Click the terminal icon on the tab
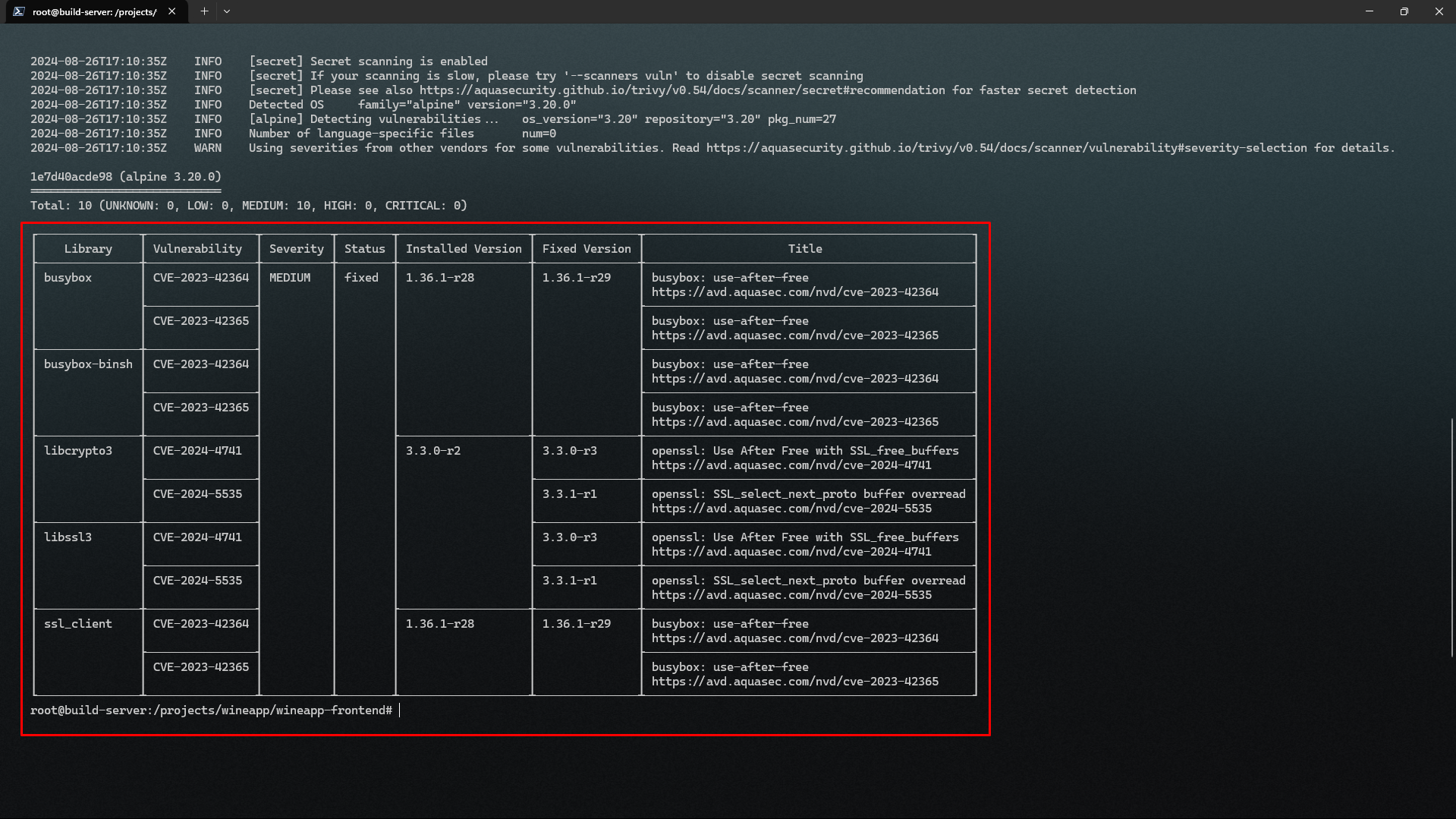The width and height of the screenshot is (1456, 819). coord(19,11)
